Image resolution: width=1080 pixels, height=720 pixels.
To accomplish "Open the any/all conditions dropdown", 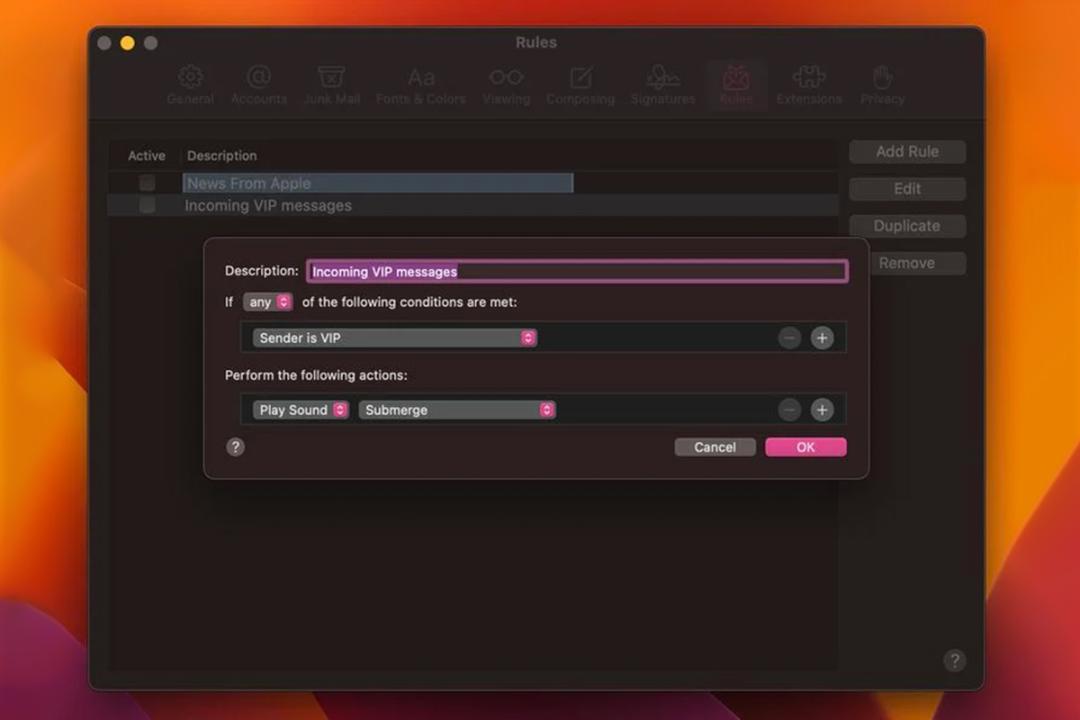I will click(x=268, y=302).
